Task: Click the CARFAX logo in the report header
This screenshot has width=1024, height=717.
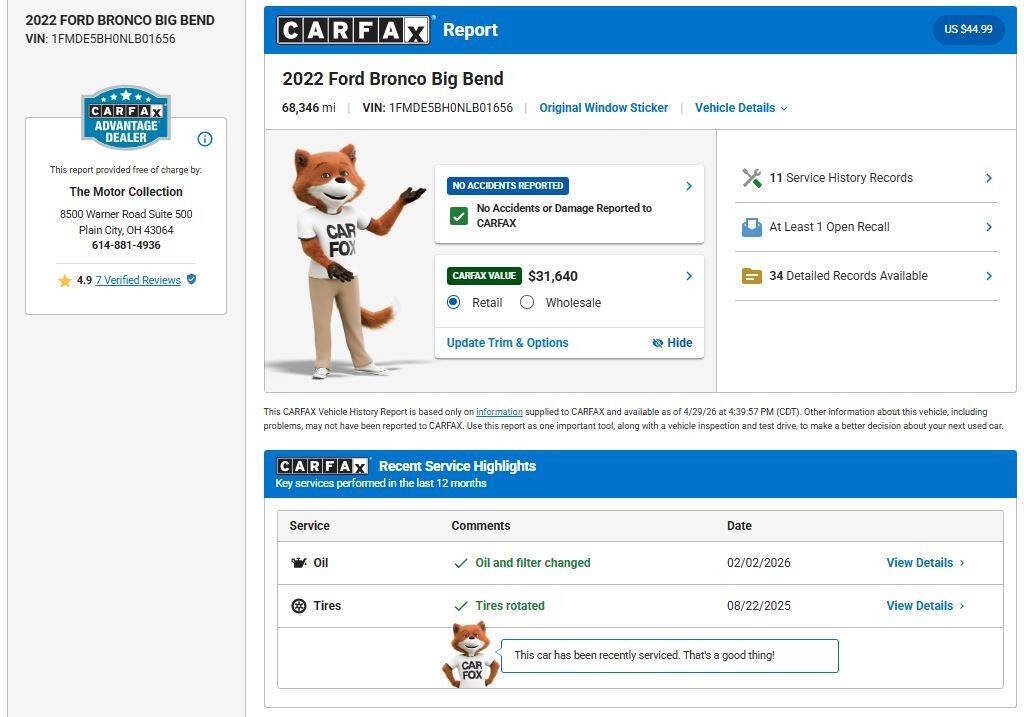Action: click(x=353, y=30)
